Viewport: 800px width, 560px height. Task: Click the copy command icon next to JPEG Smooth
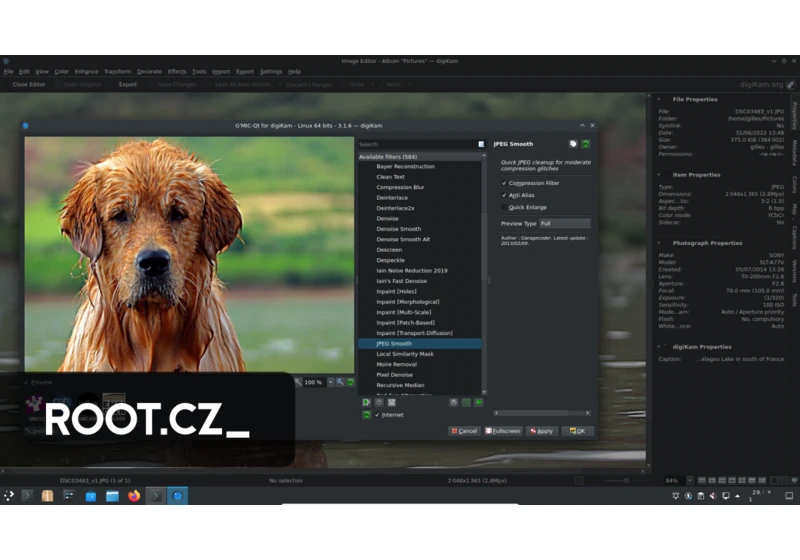[x=573, y=144]
